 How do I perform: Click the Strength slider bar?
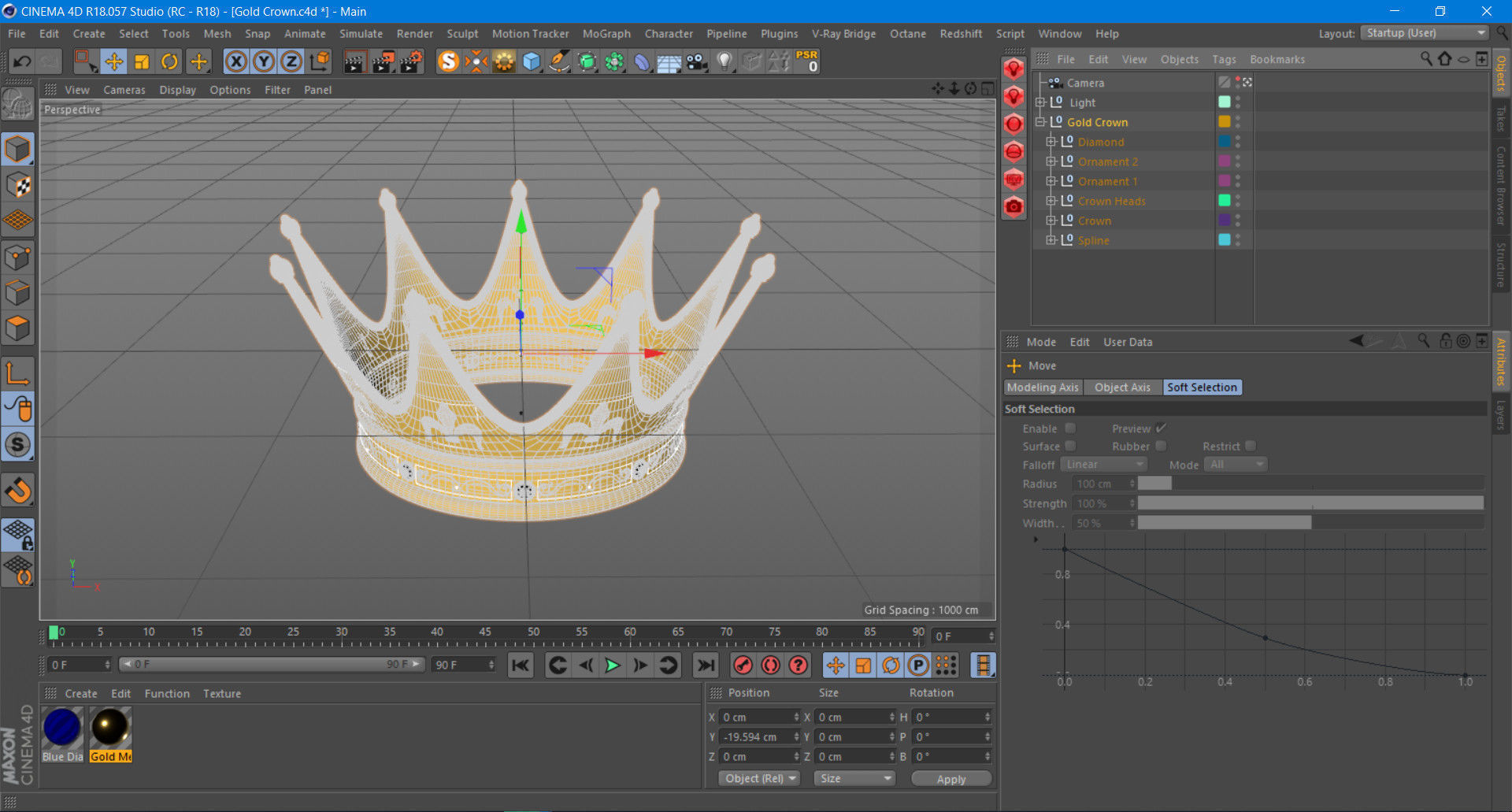click(x=1310, y=503)
